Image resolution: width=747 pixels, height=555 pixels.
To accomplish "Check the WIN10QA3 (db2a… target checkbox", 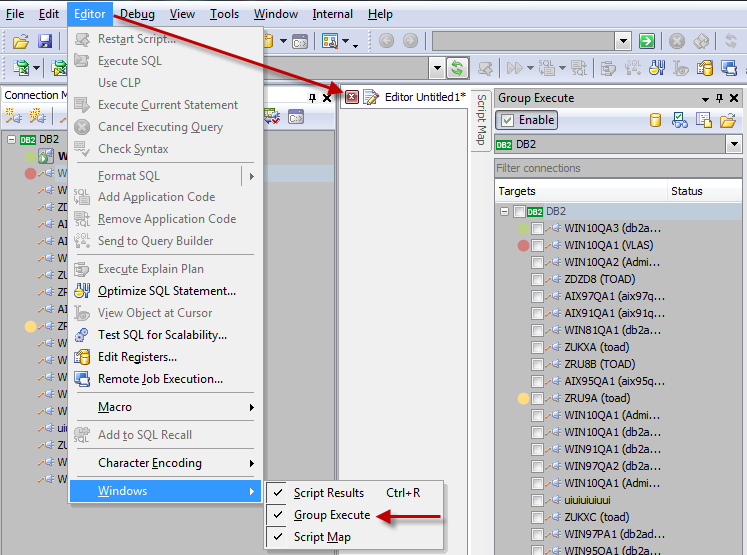I will pyautogui.click(x=537, y=228).
